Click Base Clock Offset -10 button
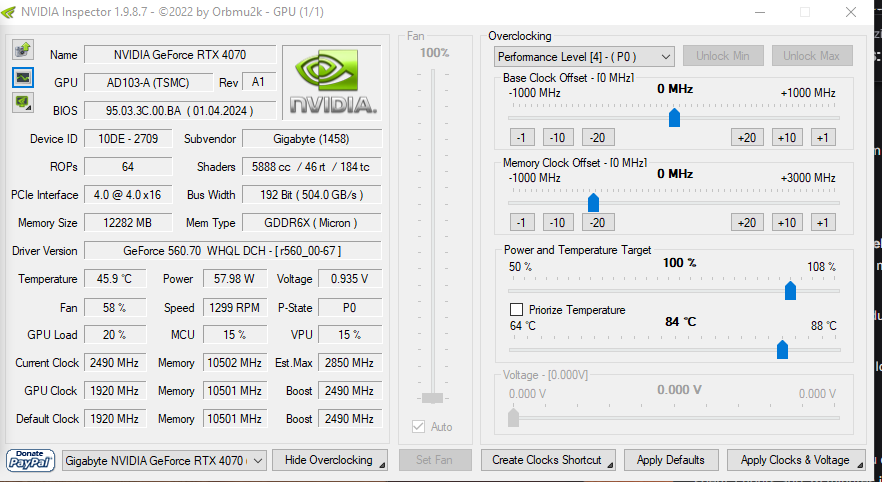Viewport: 882px width, 482px height. click(557, 137)
